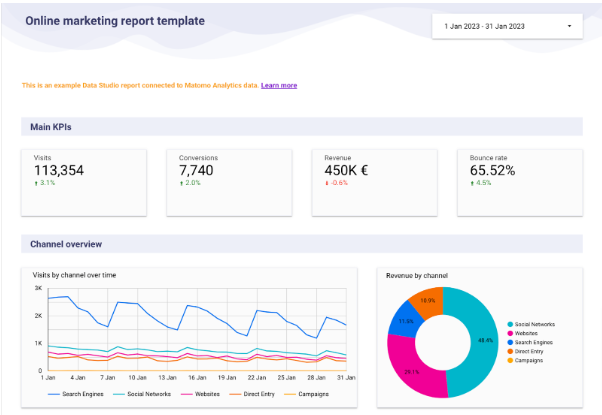Follow the Learn more link
Viewport: 602px width, 415px height.
[x=279, y=85]
